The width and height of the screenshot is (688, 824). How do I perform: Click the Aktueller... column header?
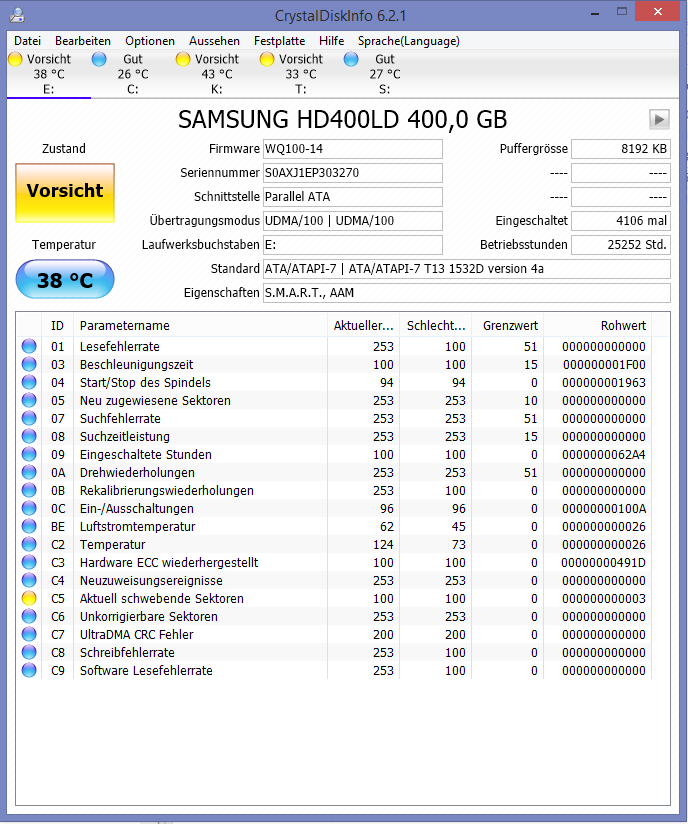tap(363, 326)
